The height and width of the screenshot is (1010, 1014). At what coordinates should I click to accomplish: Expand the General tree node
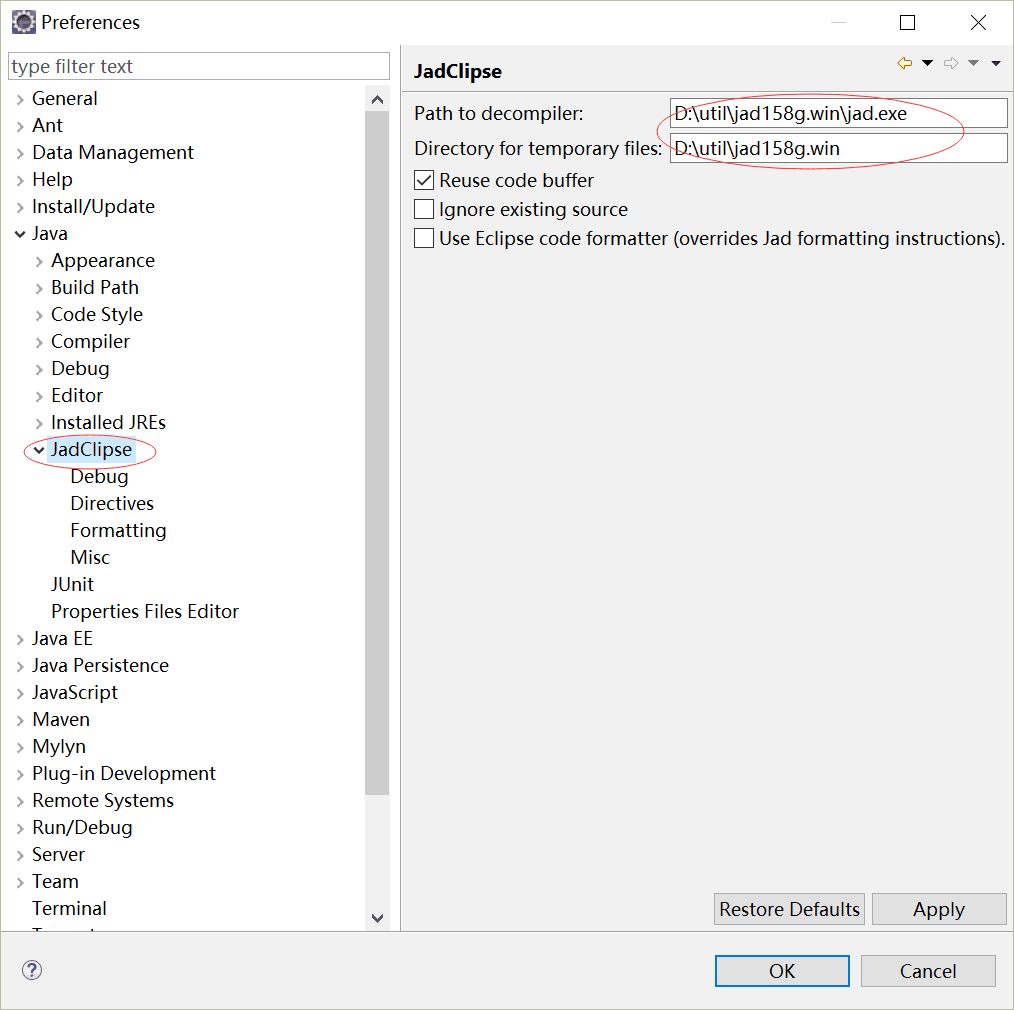20,99
